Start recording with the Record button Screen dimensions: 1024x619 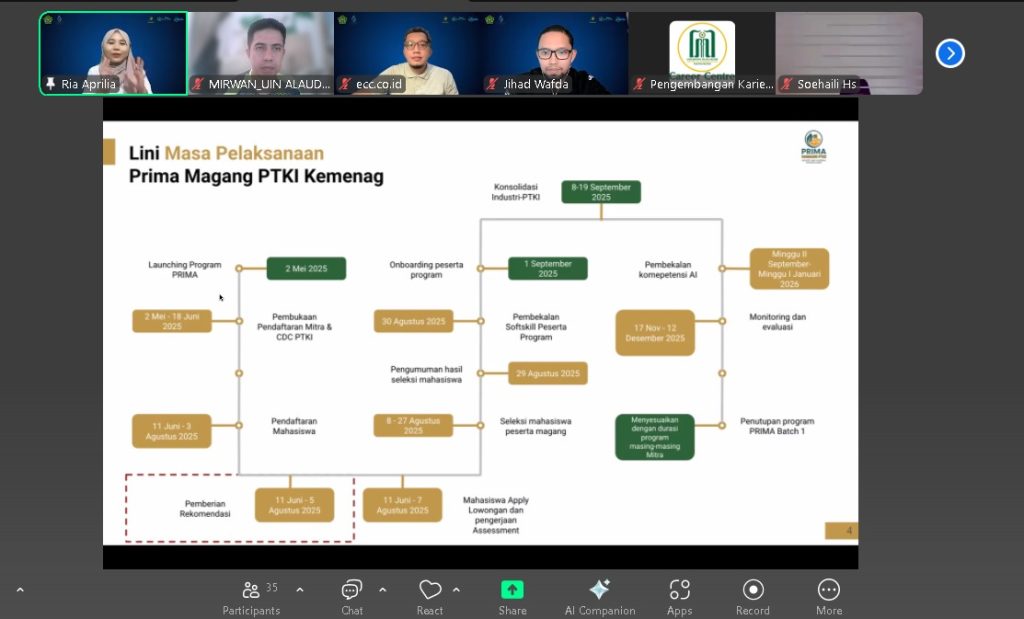pyautogui.click(x=752, y=597)
